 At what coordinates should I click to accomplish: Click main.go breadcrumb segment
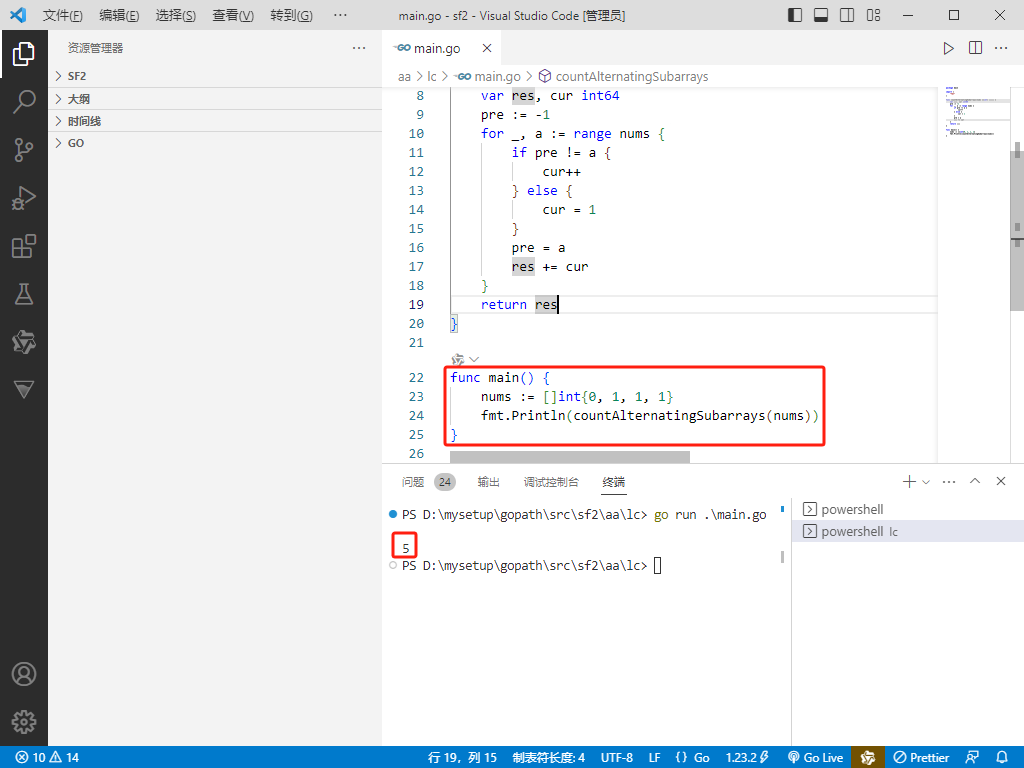(490, 76)
